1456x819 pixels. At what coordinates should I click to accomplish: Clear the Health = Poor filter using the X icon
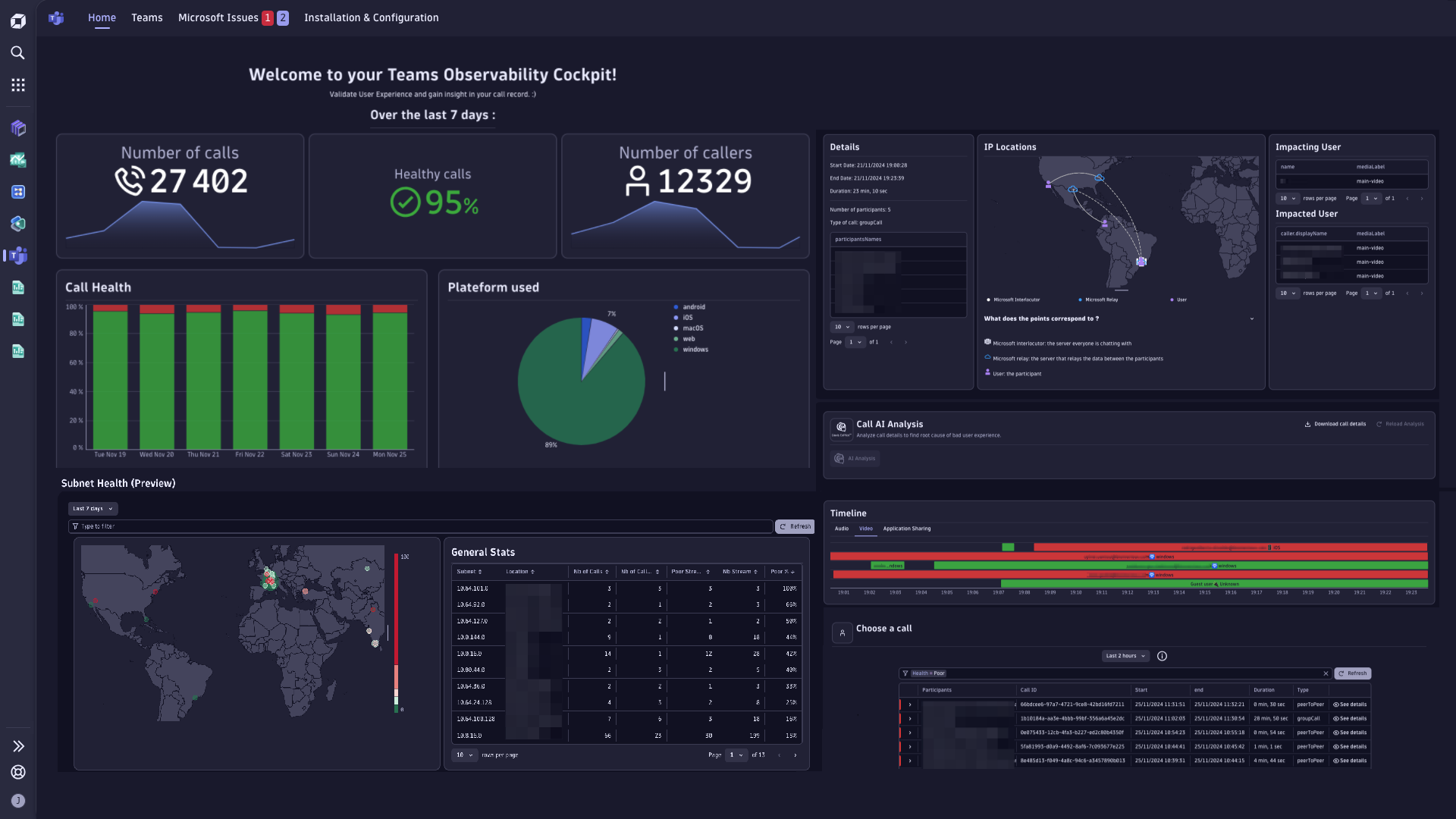[x=1326, y=673]
